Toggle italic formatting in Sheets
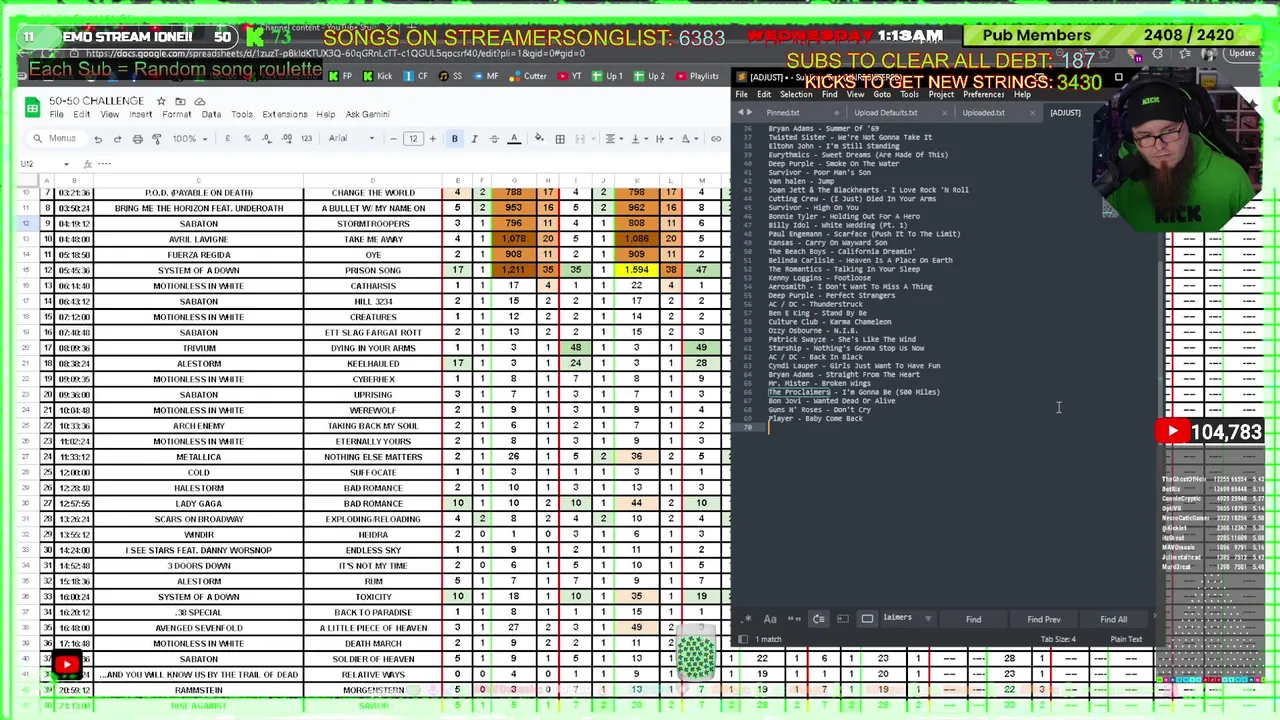 click(474, 139)
